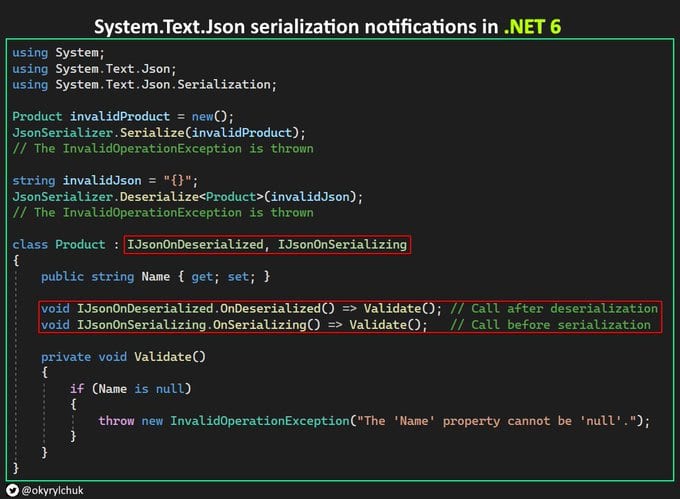680x499 pixels.
Task: Click the 'private void Validate()' signature
Action: point(123,356)
